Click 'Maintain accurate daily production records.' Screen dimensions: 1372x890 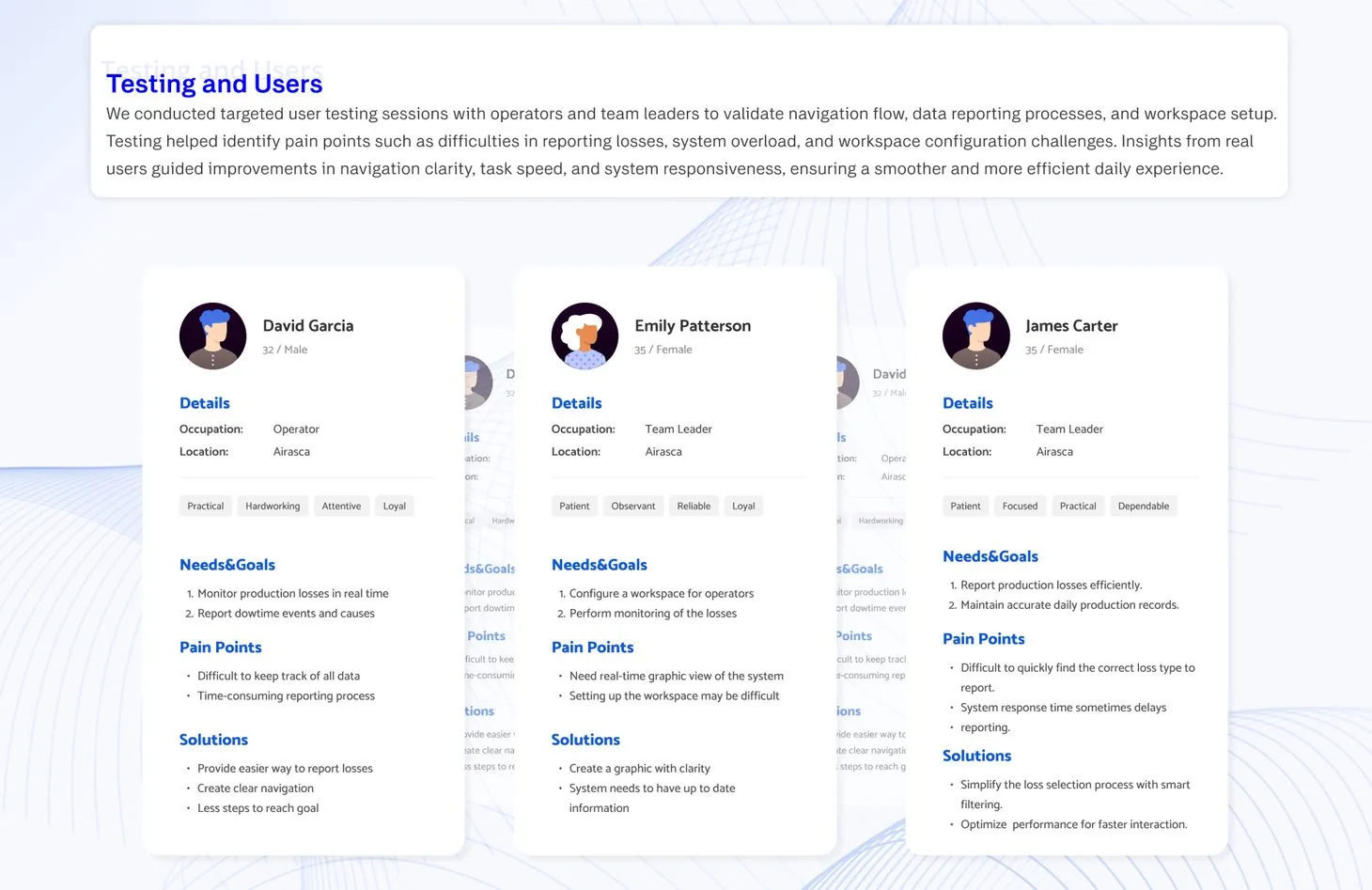coord(1069,604)
